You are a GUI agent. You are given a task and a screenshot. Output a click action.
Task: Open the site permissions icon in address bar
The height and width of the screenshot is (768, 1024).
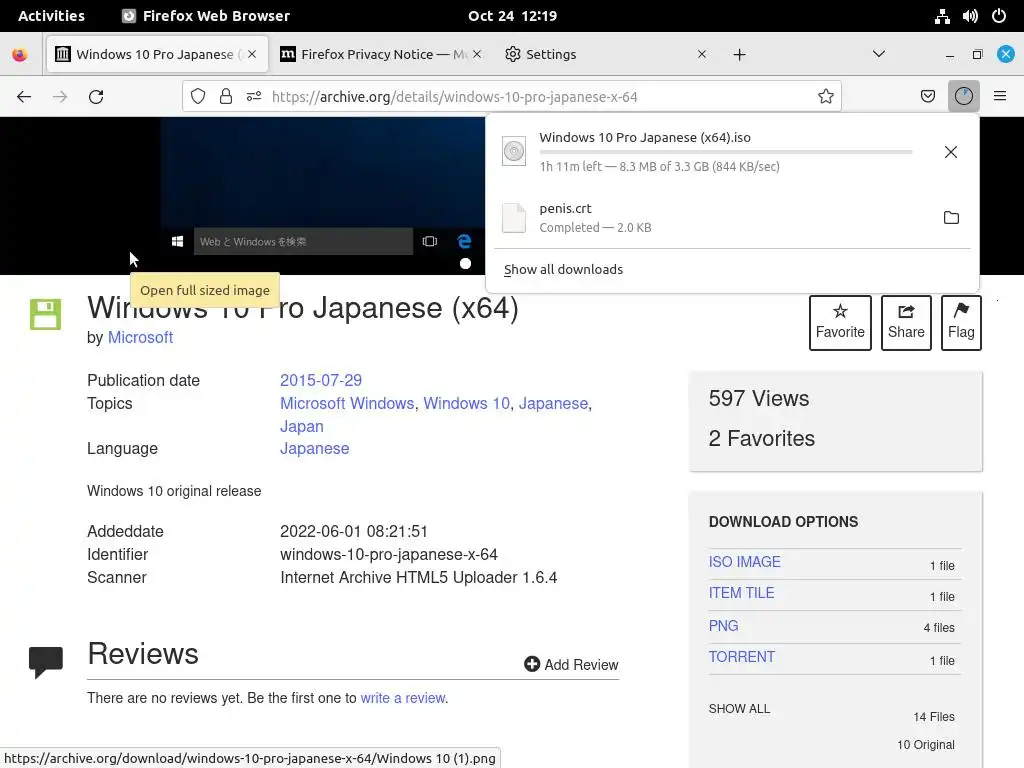click(254, 97)
